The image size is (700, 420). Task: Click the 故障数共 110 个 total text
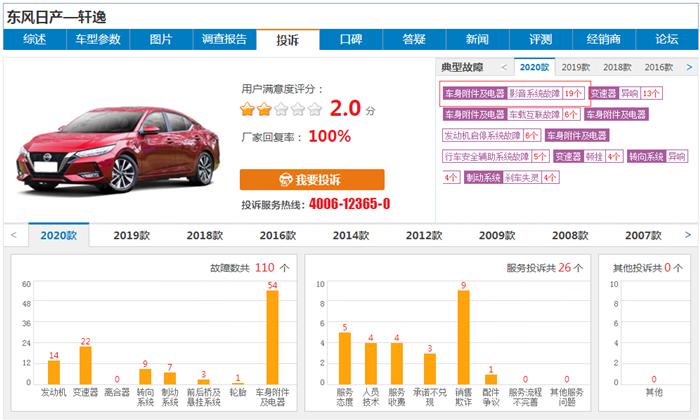point(250,268)
